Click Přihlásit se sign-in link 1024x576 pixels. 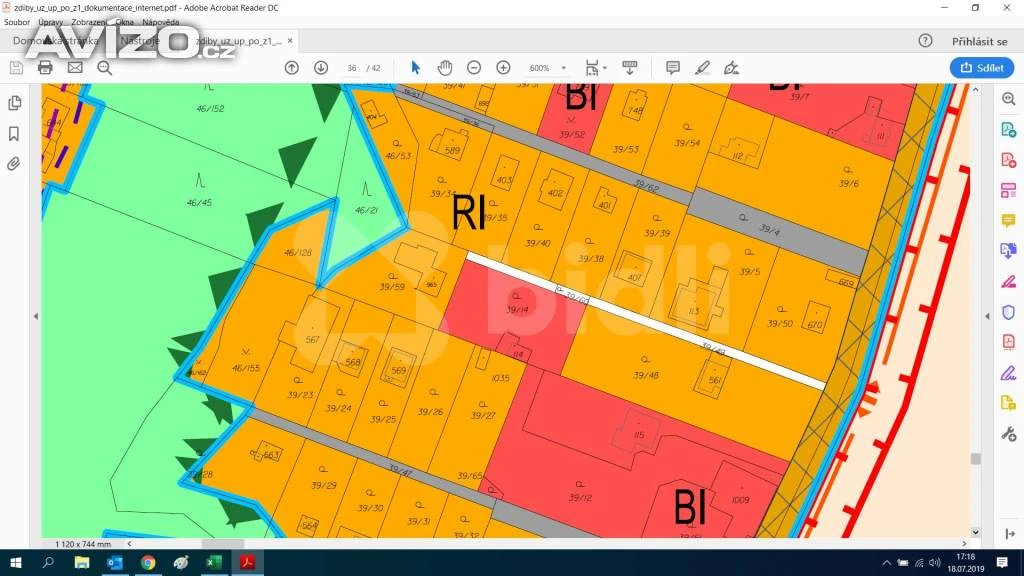979,41
